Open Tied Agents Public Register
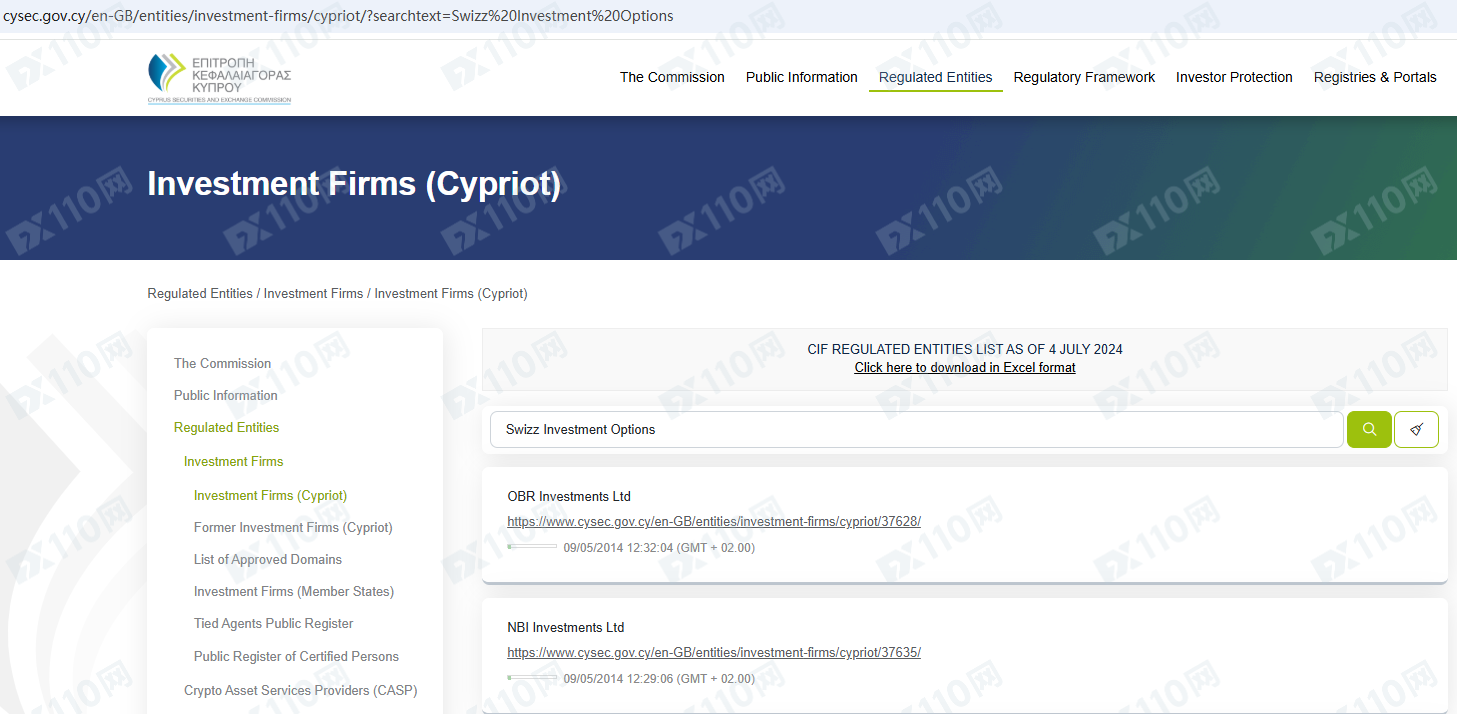The height and width of the screenshot is (714, 1457). [273, 623]
